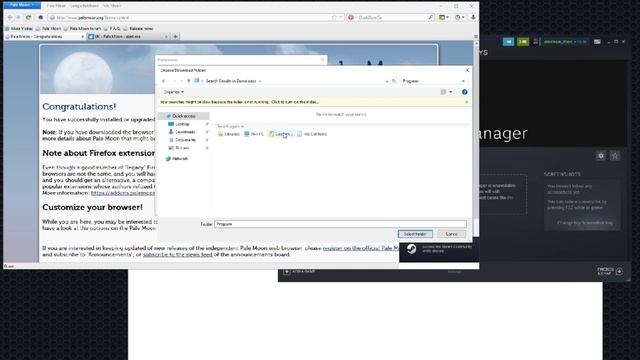The width and height of the screenshot is (640, 360).
Task: Switch to the second Pale Moon start.me tab
Action: tap(128, 36)
